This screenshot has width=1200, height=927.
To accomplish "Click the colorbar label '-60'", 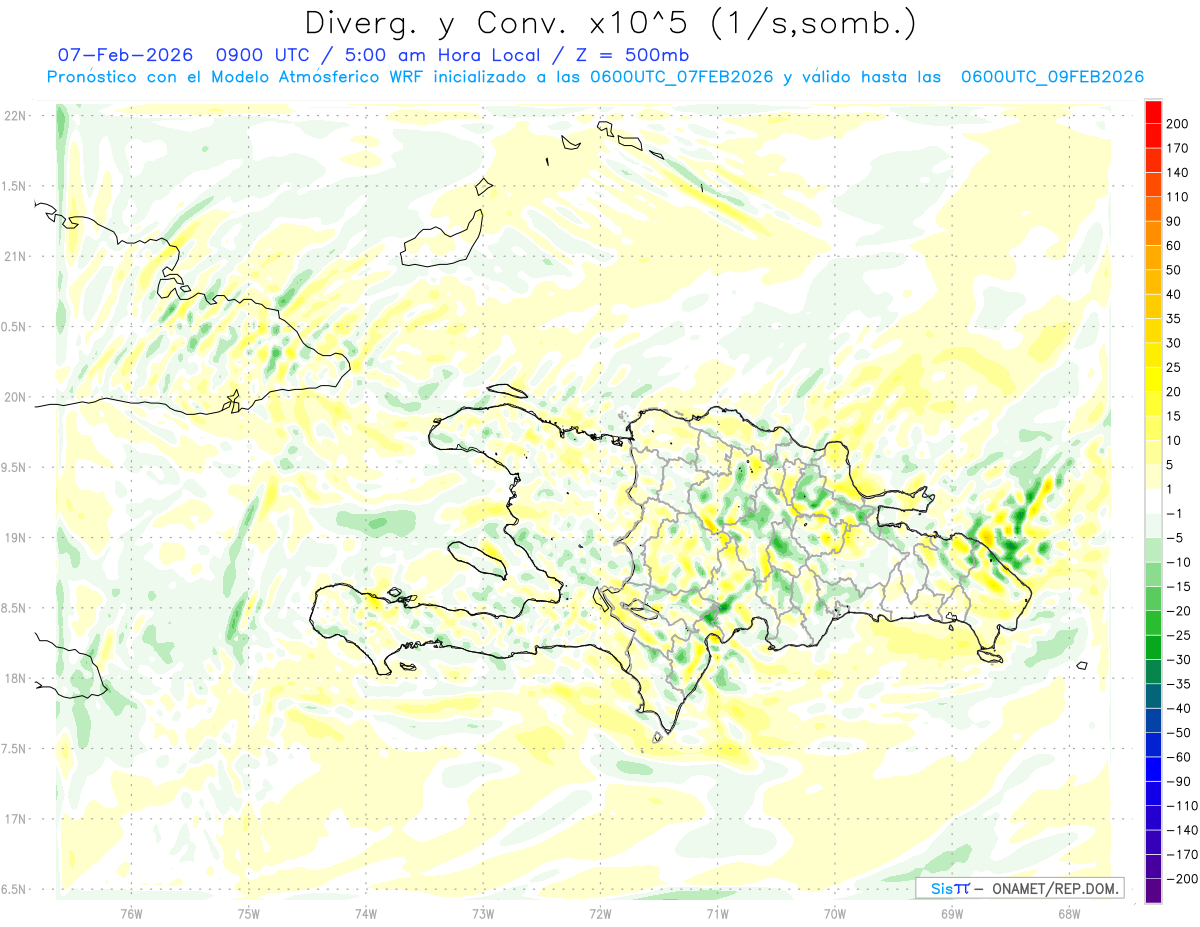I will coord(1181,757).
